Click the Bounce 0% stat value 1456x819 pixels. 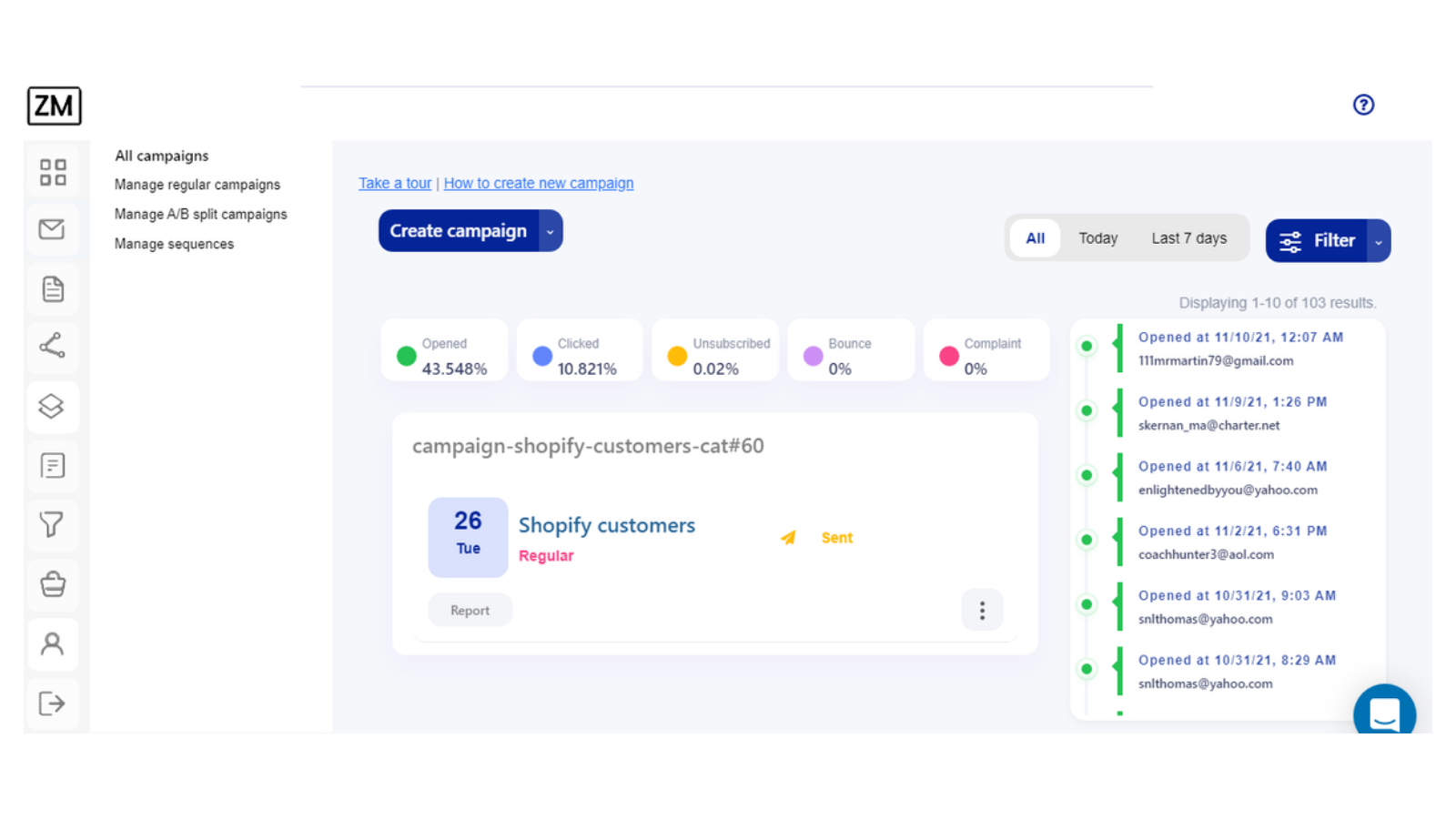840,369
